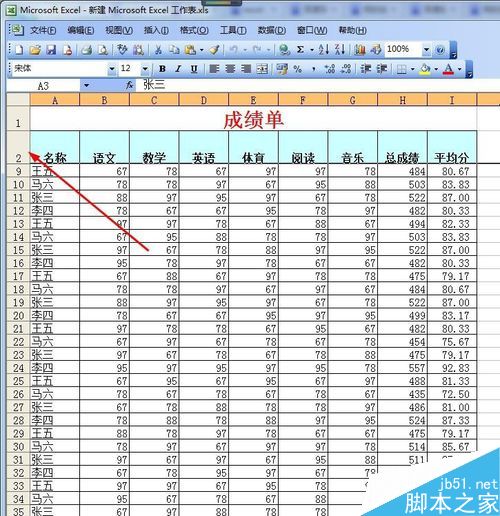500x516 pixels.
Task: Click the New workbook icon
Action: tap(19, 50)
